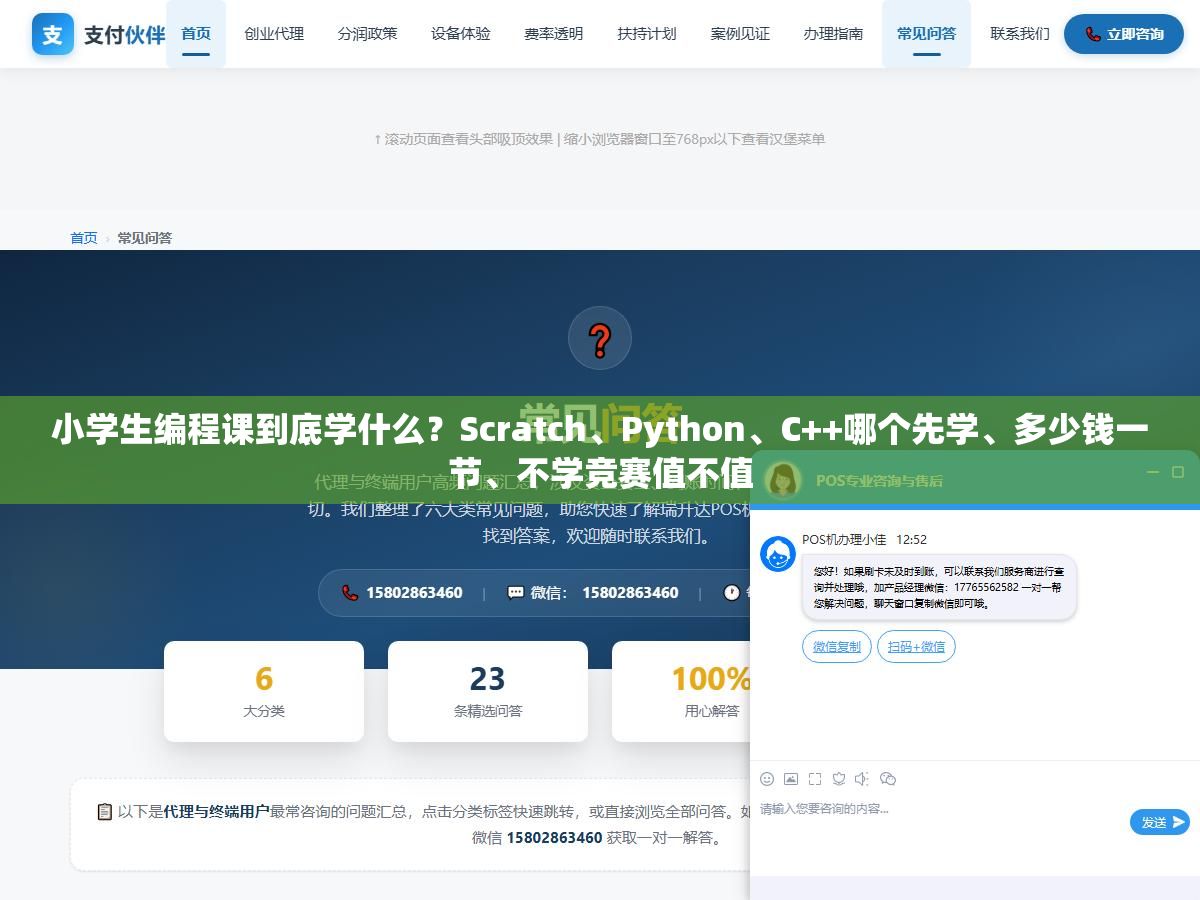Click the POS专业咨询与售后 chat title
This screenshot has height=900, width=1200.
(x=879, y=480)
